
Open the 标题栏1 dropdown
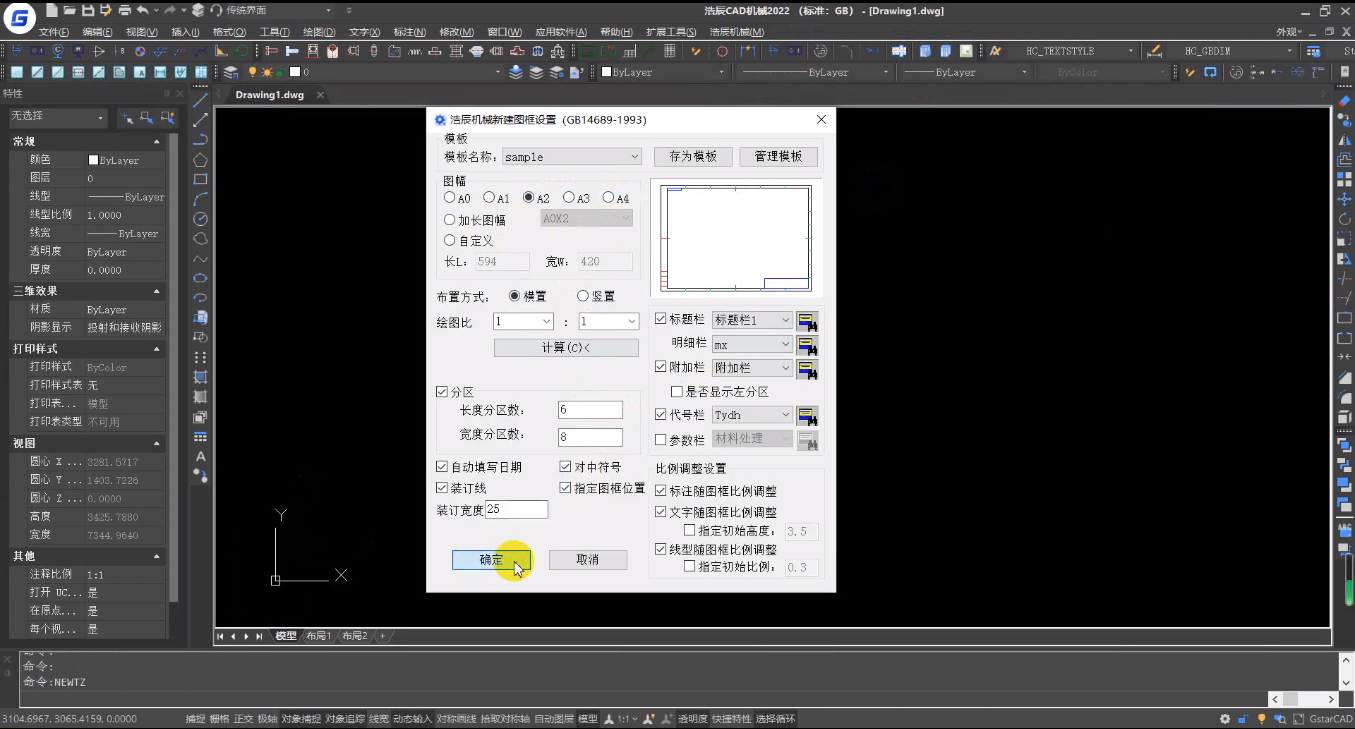(x=752, y=320)
